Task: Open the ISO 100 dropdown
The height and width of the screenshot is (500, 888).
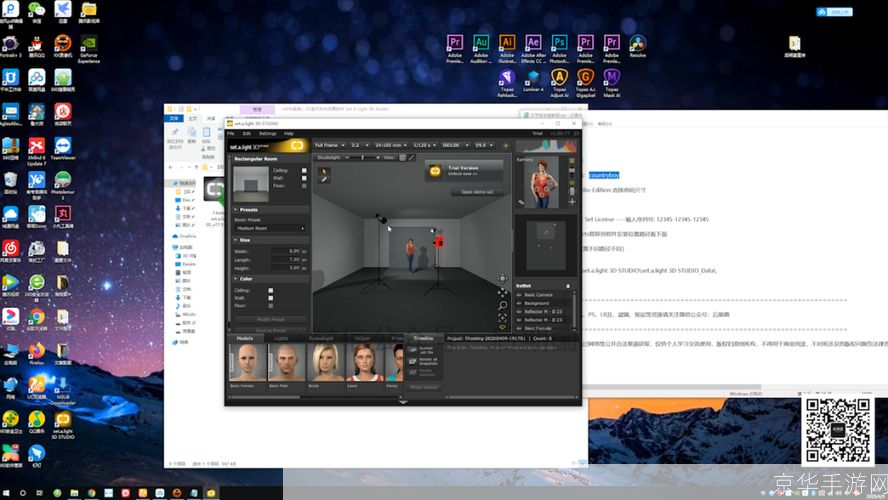Action: coord(455,146)
